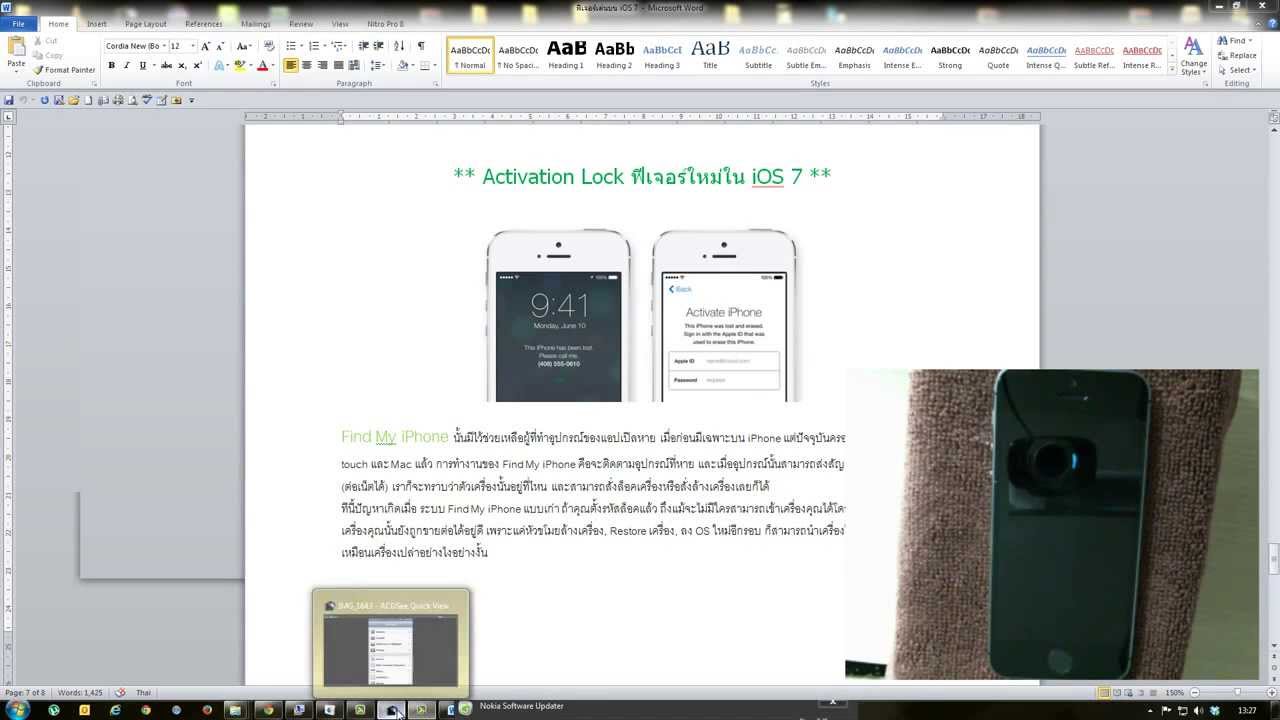
Task: Switch to the Review tab
Action: [x=301, y=24]
